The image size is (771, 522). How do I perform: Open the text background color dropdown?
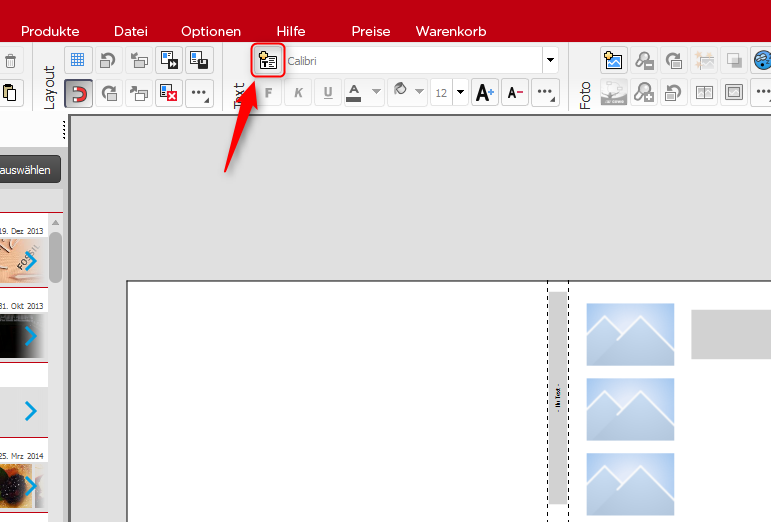[x=419, y=92]
